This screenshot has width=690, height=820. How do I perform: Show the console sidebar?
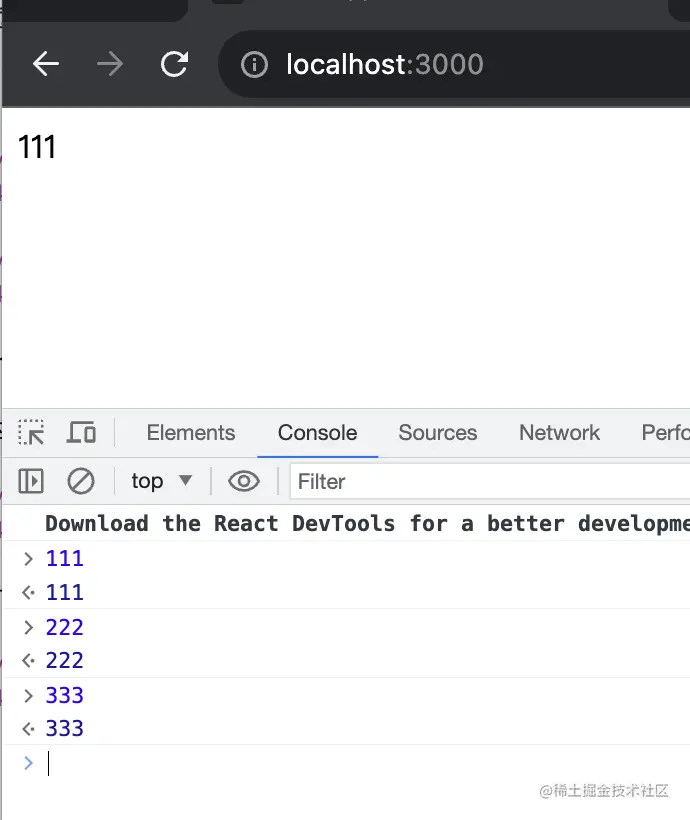click(31, 481)
